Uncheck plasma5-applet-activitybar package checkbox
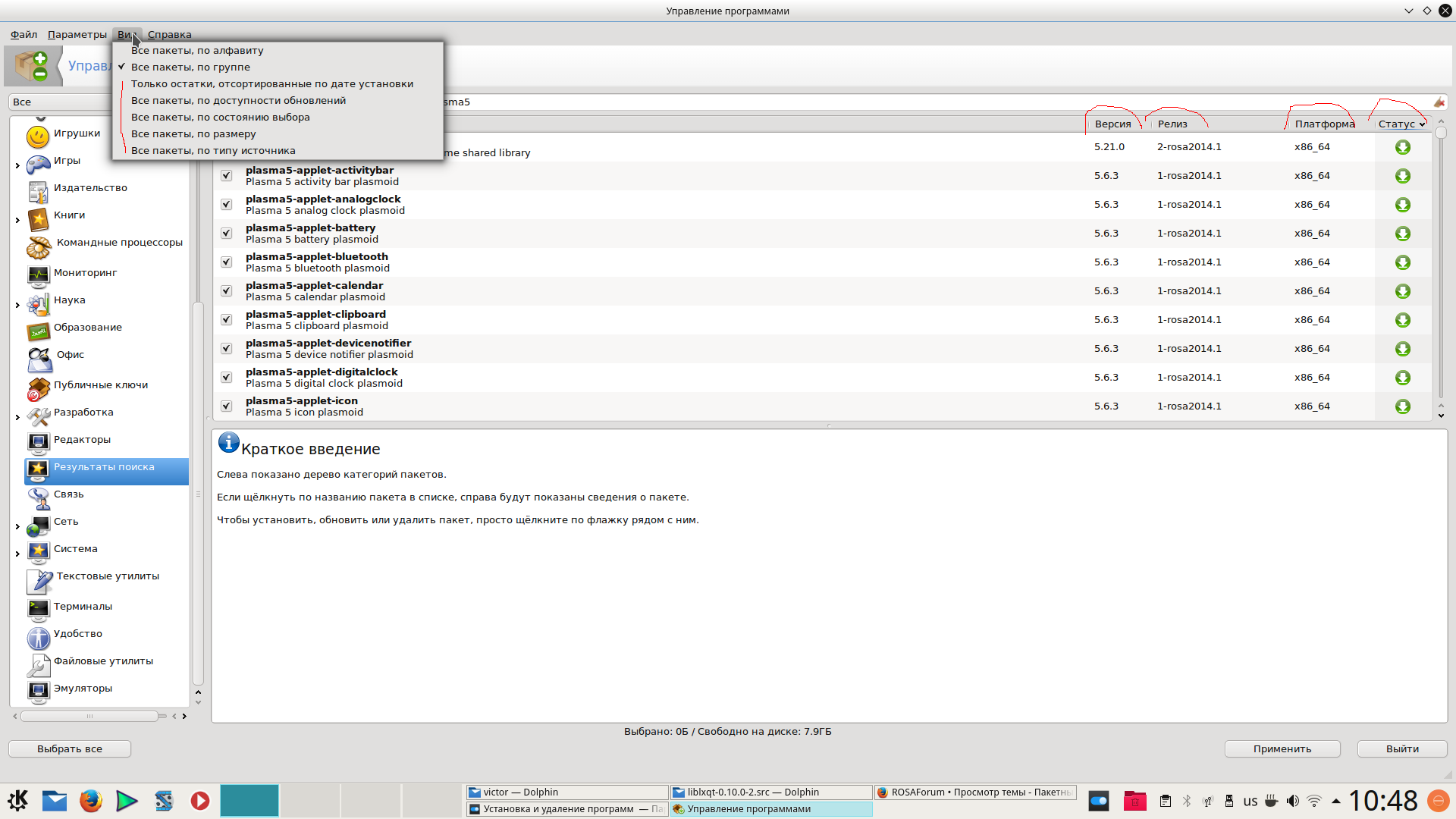1456x819 pixels. [226, 176]
